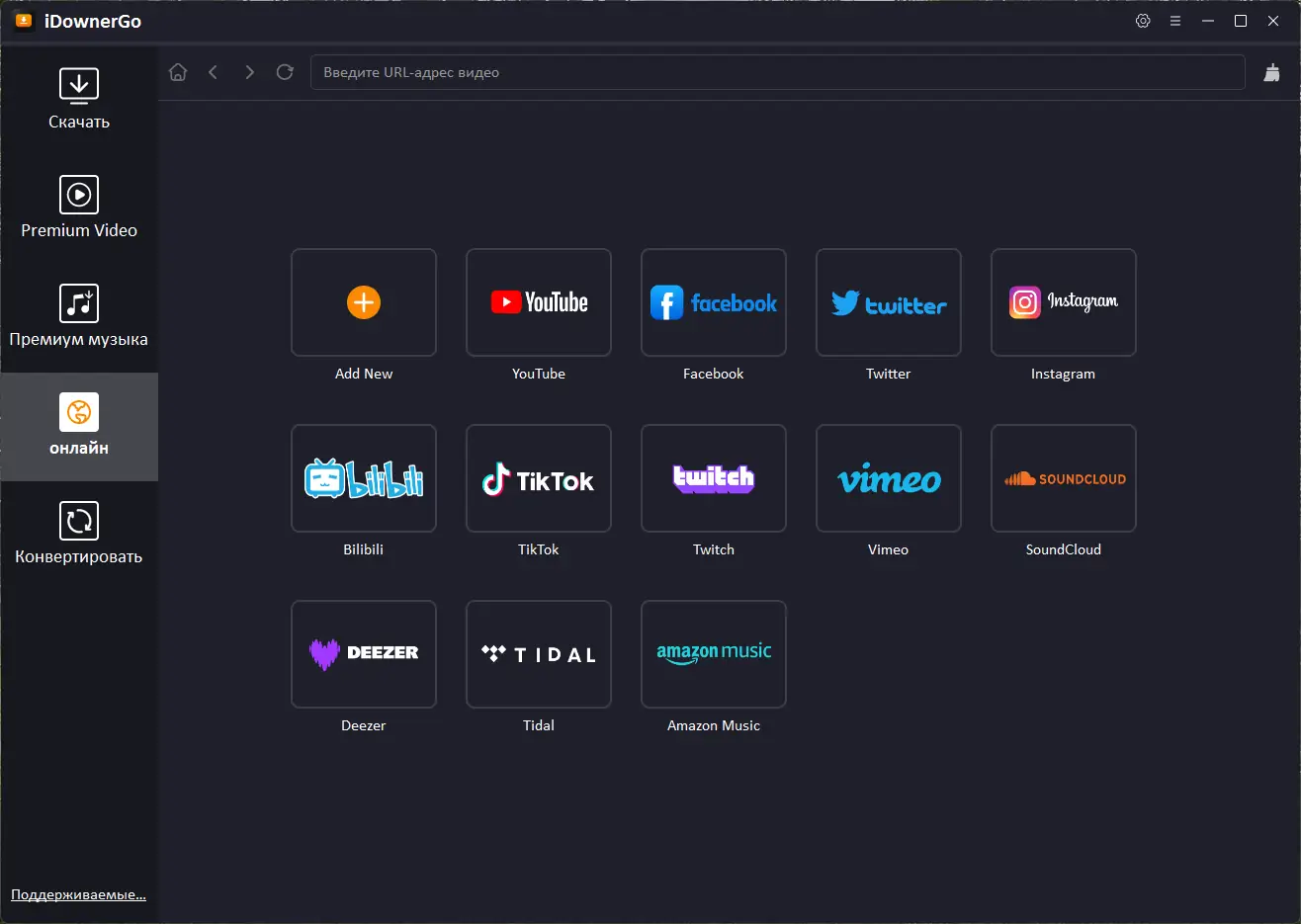Click the Bilibili text label
The width and height of the screenshot is (1301, 924).
coord(364,549)
